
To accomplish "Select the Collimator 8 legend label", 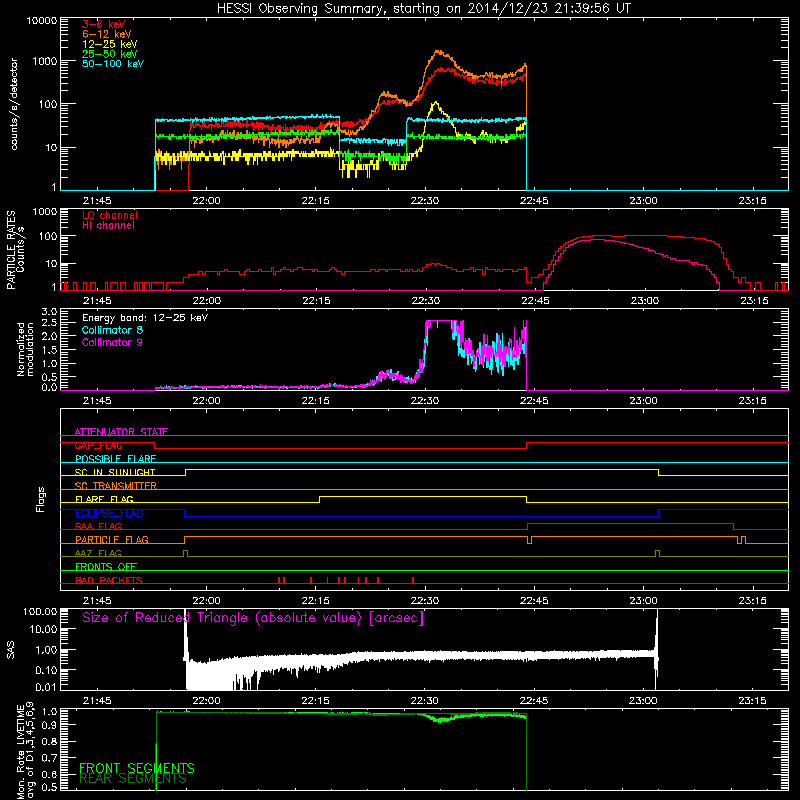I will tap(112, 330).
